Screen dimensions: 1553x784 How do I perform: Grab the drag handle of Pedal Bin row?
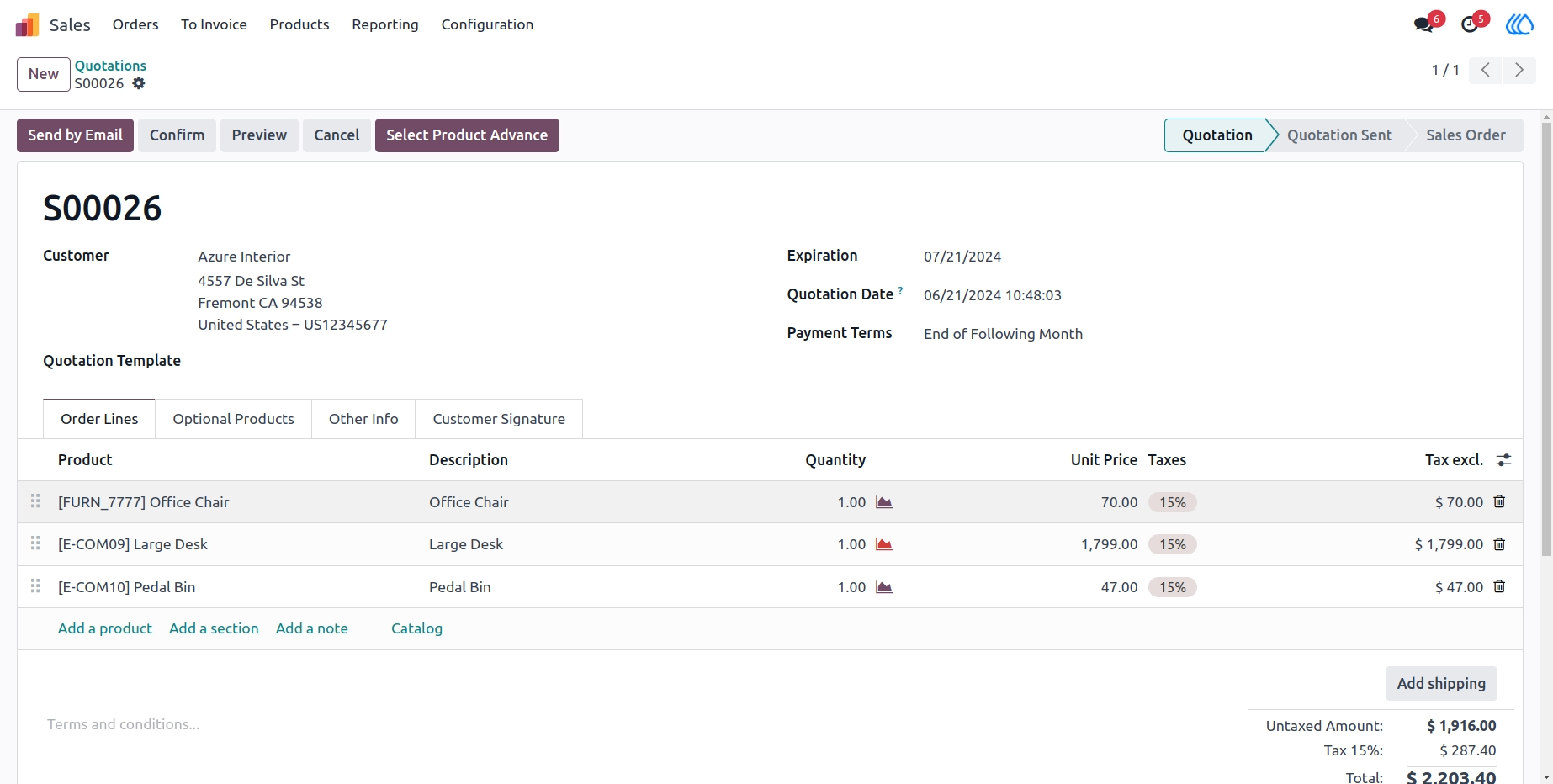point(35,586)
